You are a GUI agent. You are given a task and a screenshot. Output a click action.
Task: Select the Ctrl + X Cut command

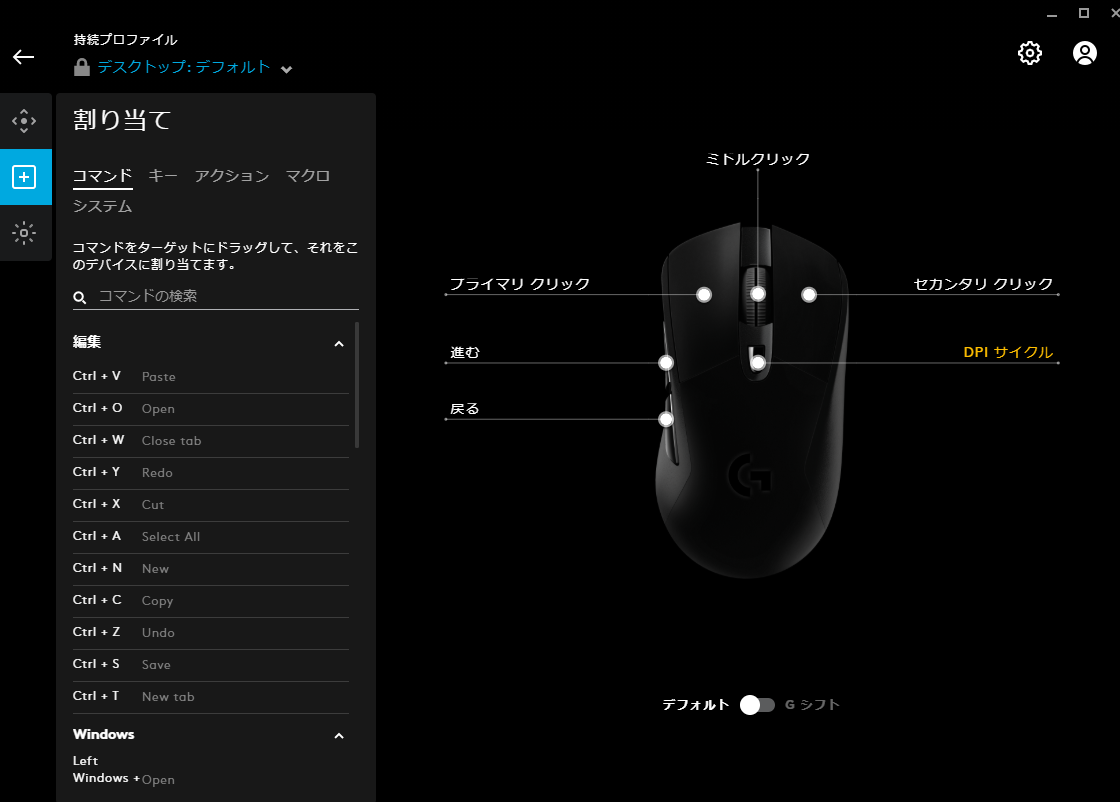(211, 505)
